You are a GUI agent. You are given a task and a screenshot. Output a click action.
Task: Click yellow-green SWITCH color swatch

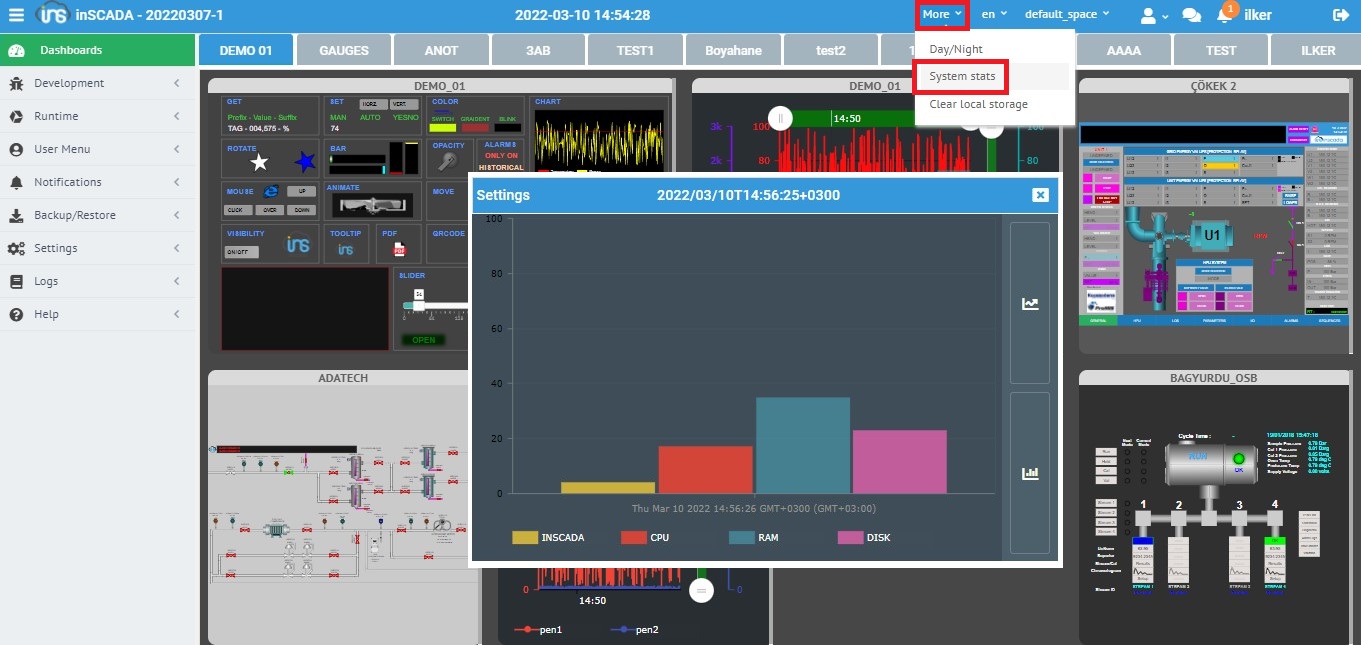pos(443,129)
